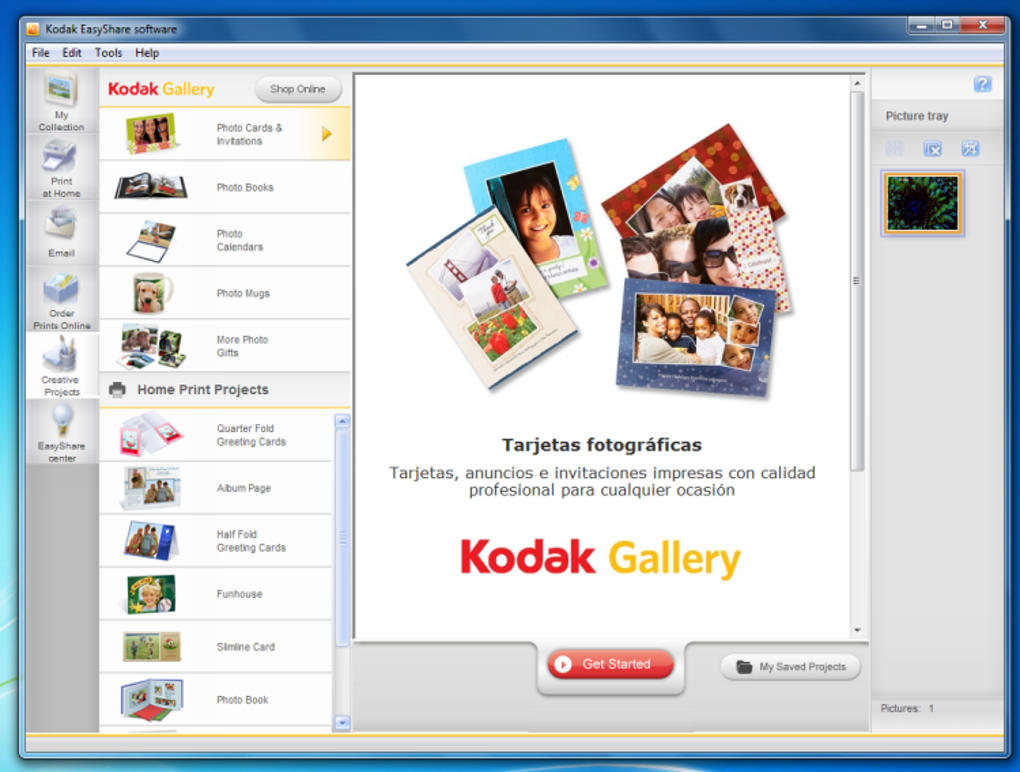
Task: Select the Funhouse label
Action: (x=239, y=594)
